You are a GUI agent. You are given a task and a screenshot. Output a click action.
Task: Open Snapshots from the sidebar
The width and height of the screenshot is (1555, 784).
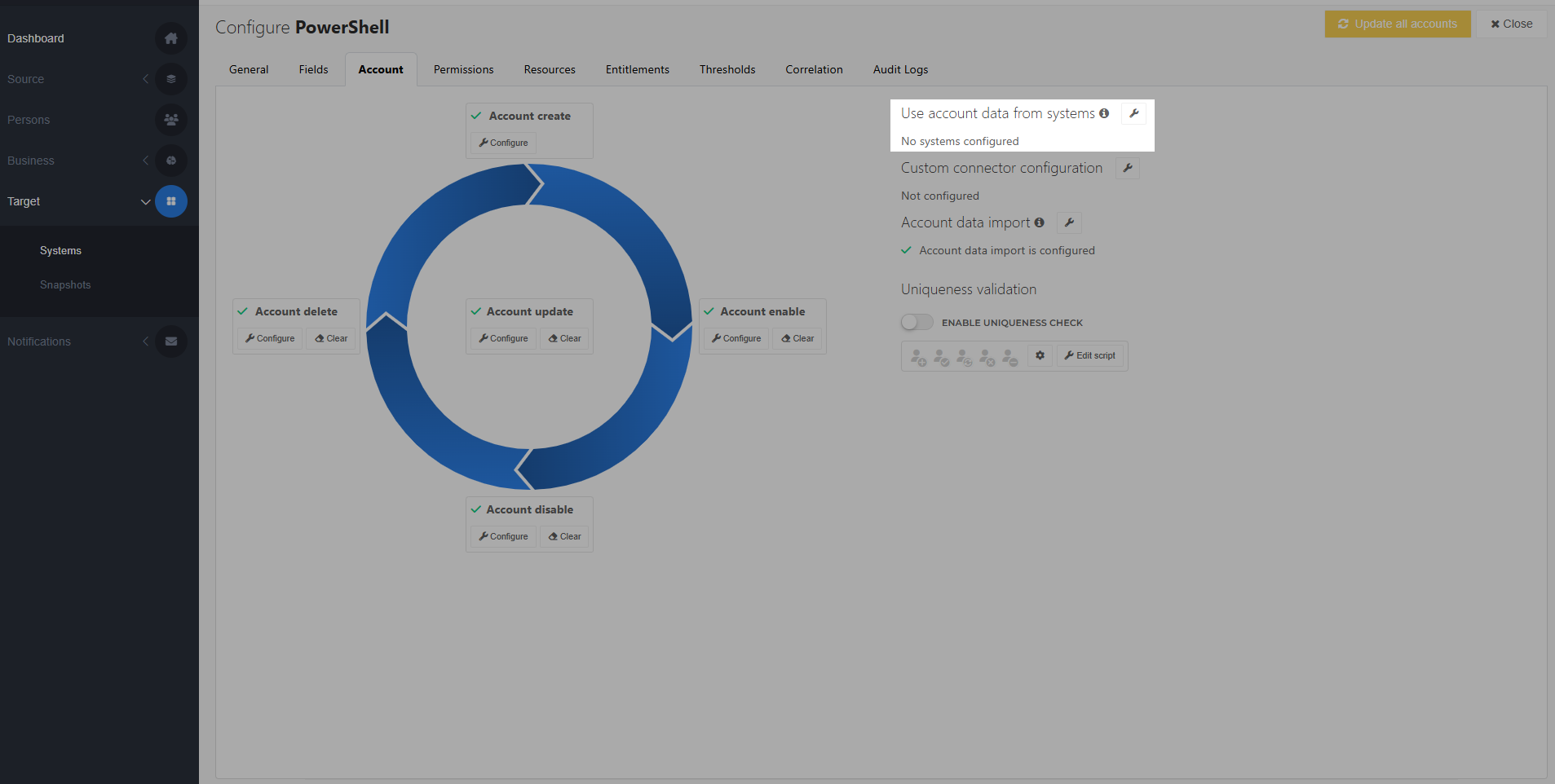coord(65,284)
